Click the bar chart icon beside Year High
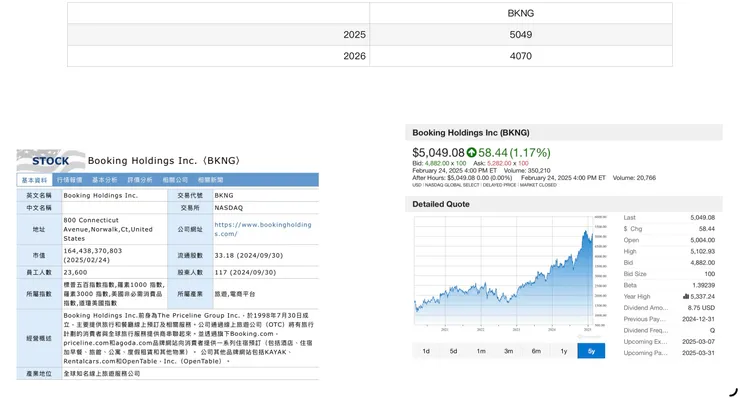Viewport: 740px width, 398px height. click(686, 296)
